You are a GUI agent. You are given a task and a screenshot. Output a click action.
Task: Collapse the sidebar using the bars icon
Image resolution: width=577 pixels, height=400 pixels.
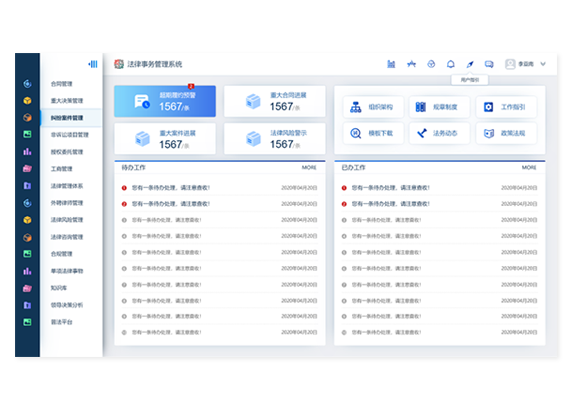click(x=93, y=64)
